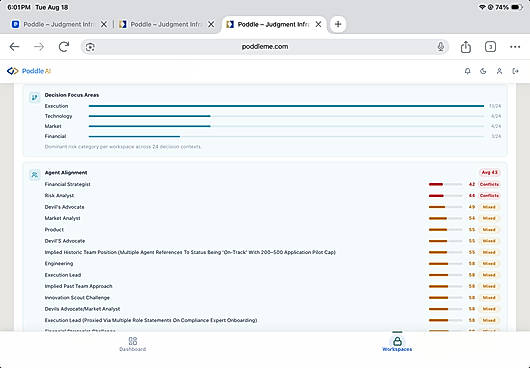Click the Decision Focus Areas section icon
Image resolution: width=530 pixels, height=368 pixels.
tap(34, 97)
